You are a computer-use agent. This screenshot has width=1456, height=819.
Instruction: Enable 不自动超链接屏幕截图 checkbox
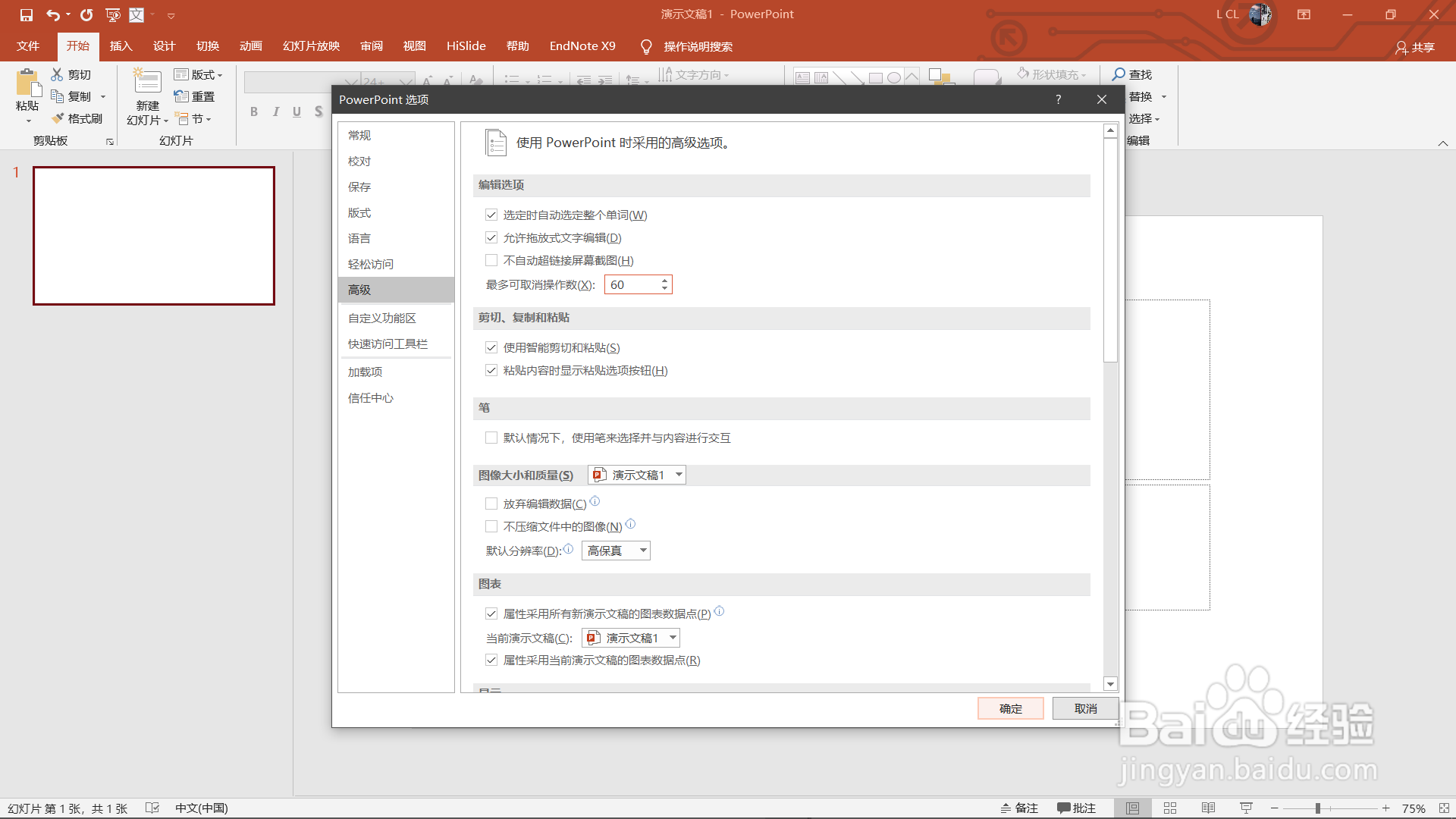tap(491, 261)
